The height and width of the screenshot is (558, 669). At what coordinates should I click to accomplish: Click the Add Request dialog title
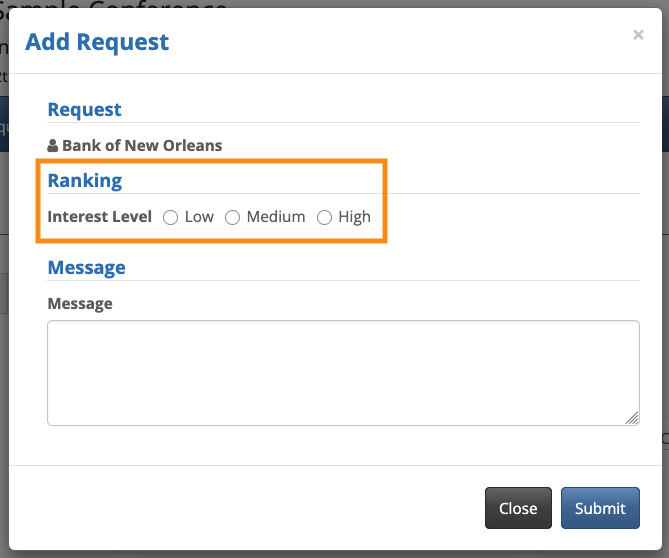97,42
